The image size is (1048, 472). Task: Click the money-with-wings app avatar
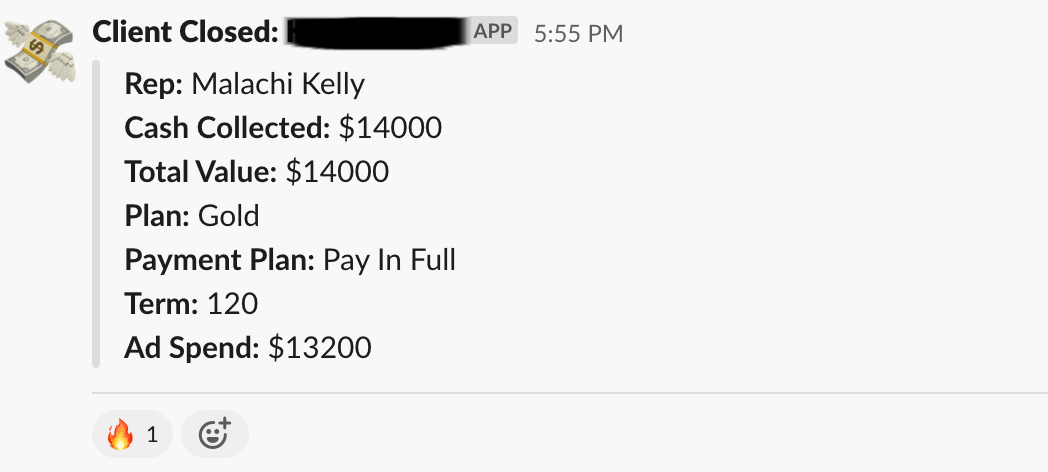[40, 52]
